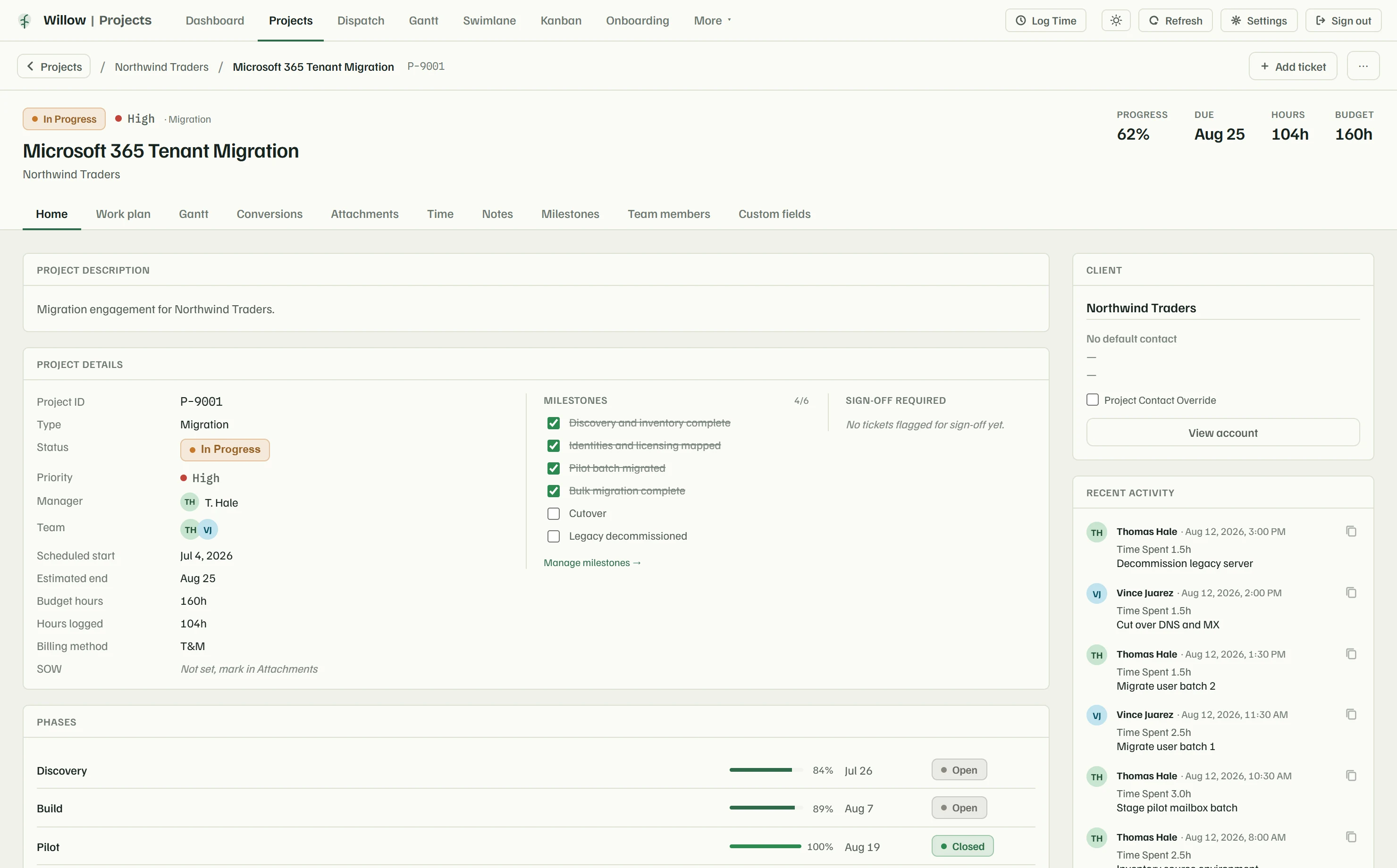Click the Open status badge for Discovery
This screenshot has width=1397, height=868.
click(959, 770)
